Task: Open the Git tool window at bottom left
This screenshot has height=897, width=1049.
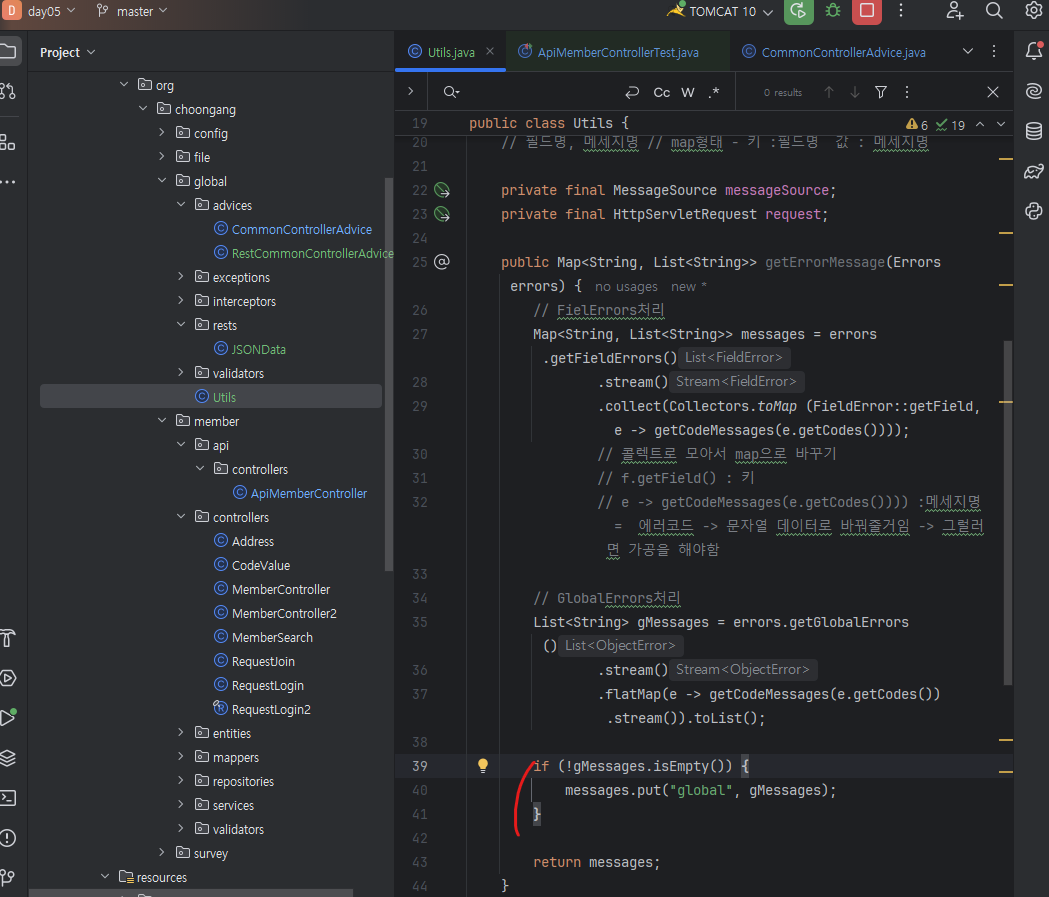Action: 8,877
